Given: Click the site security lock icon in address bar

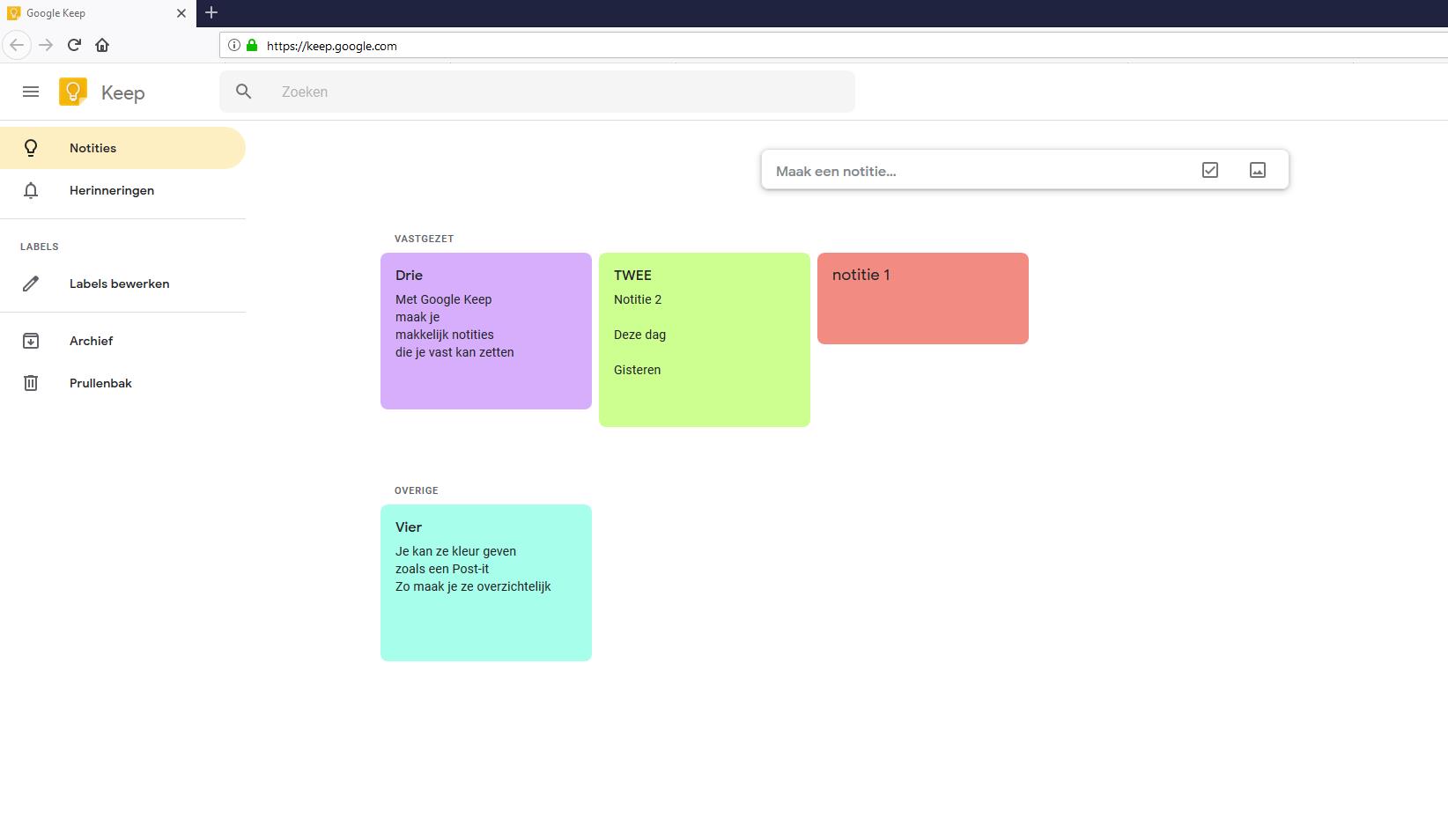Looking at the screenshot, I should [x=251, y=46].
